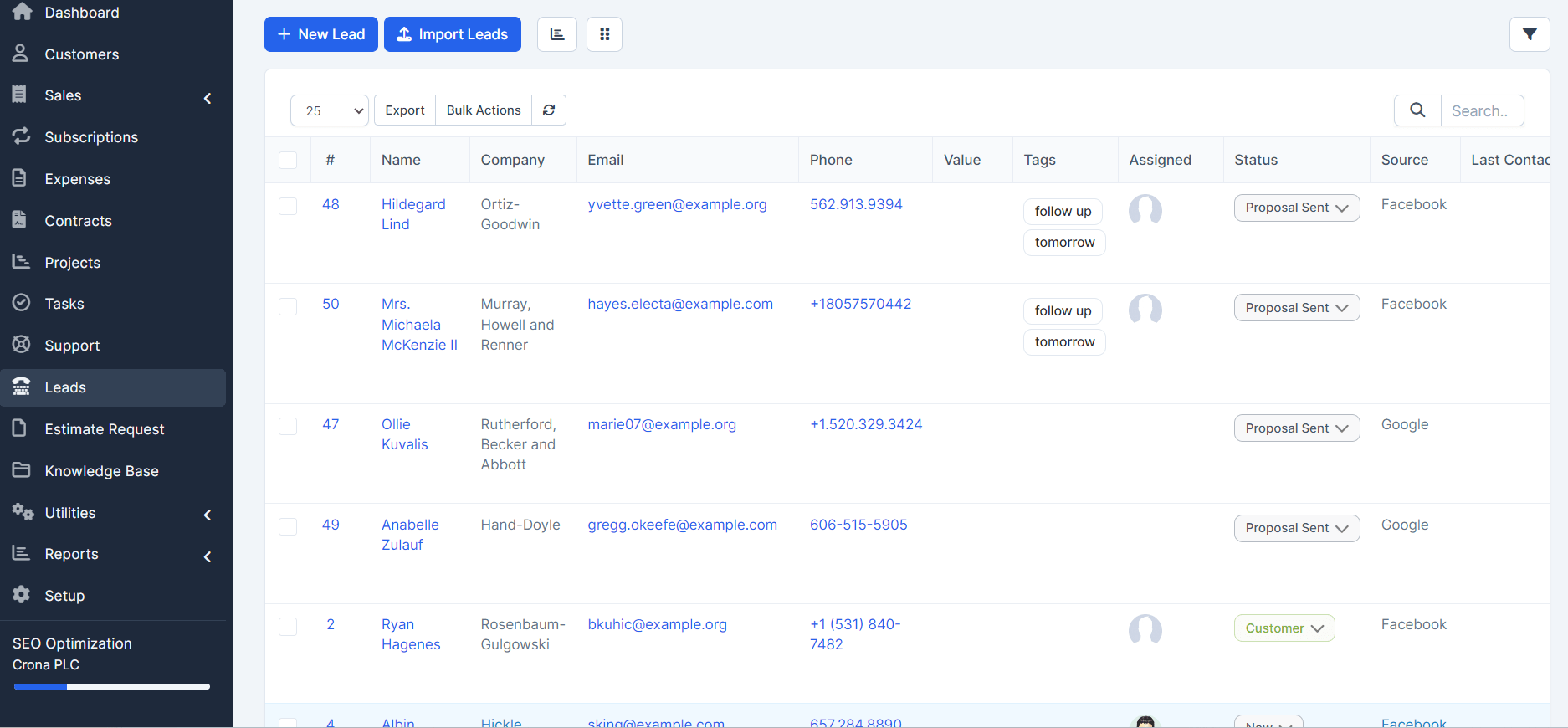1568x728 pixels.
Task: Click the Import Leads button
Action: point(453,34)
